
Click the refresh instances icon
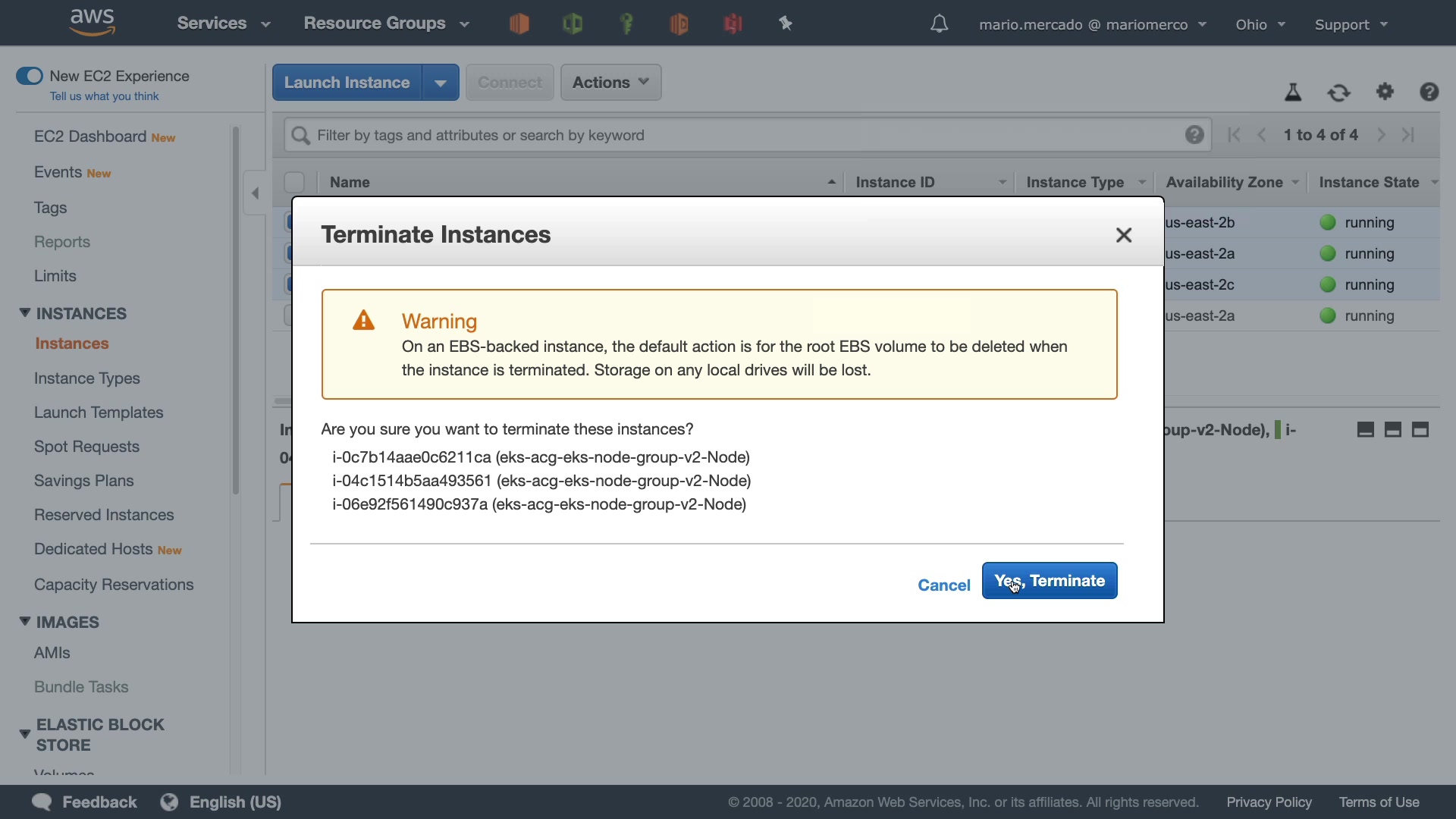pyautogui.click(x=1339, y=93)
